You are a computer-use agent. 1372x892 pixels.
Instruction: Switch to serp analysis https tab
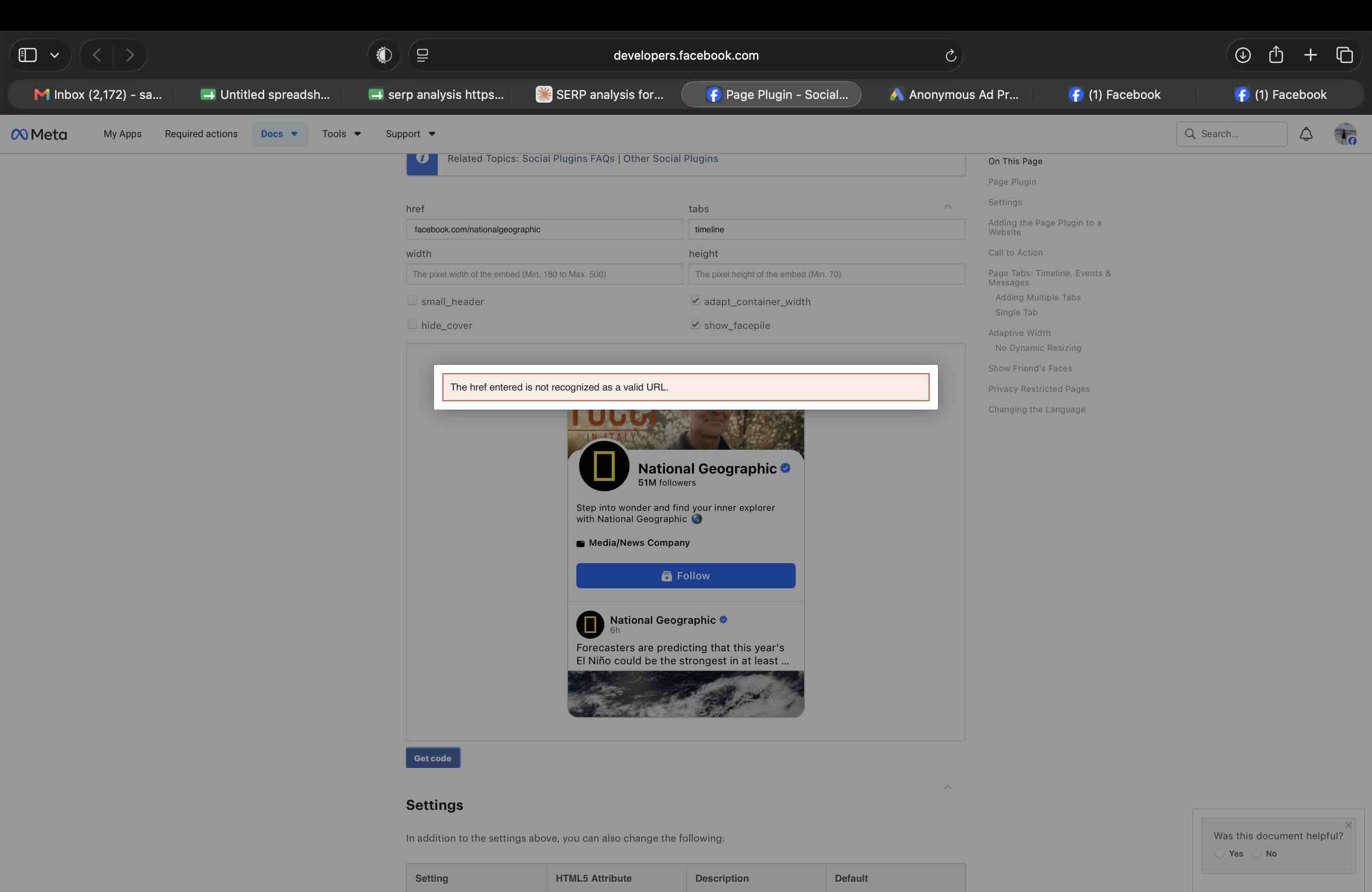pyautogui.click(x=436, y=95)
